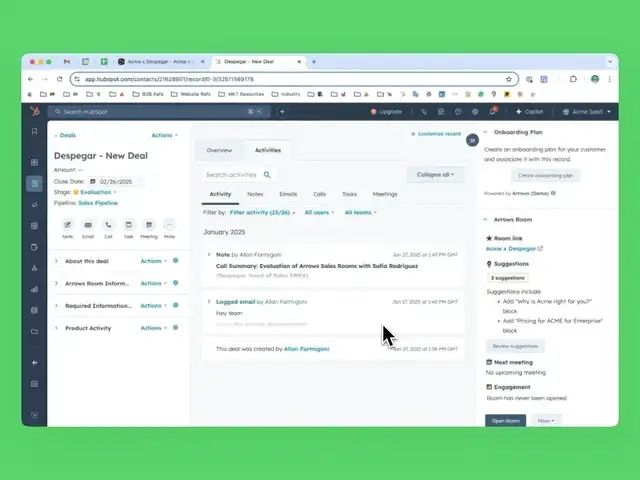
Task: Select the Notes activity tab
Action: [255, 194]
